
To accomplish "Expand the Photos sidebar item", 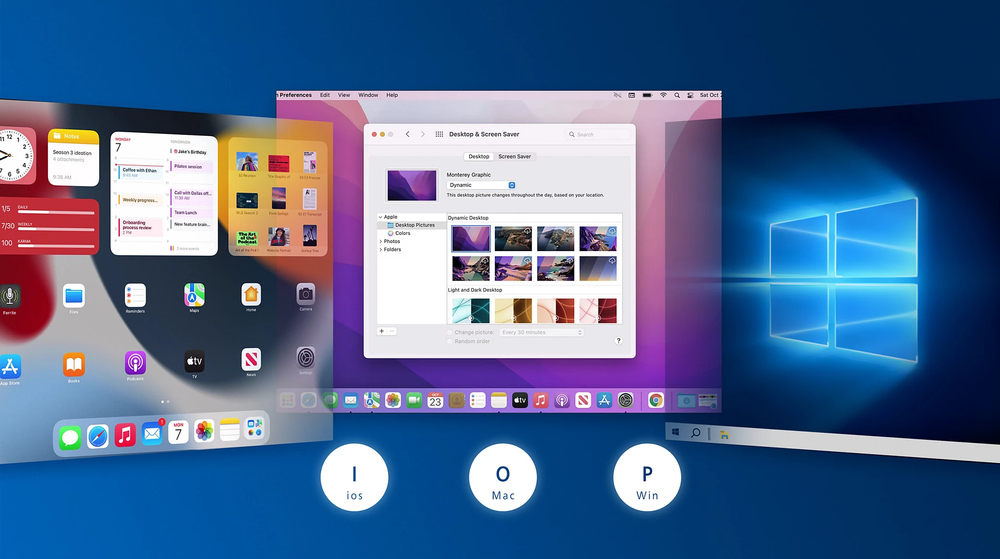I will (380, 241).
